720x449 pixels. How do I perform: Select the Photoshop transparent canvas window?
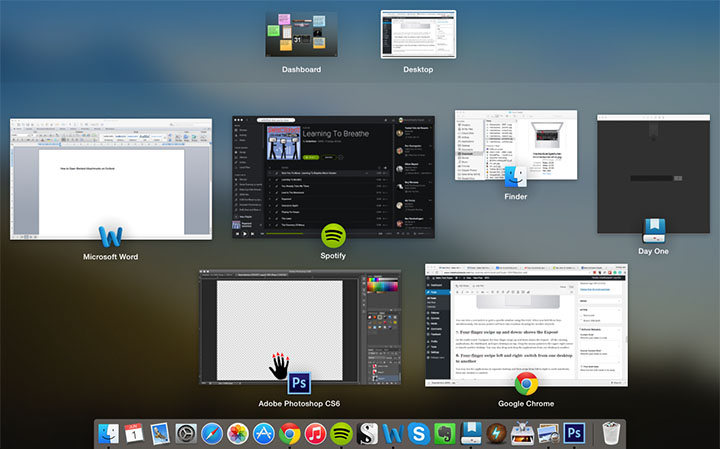pyautogui.click(x=300, y=327)
